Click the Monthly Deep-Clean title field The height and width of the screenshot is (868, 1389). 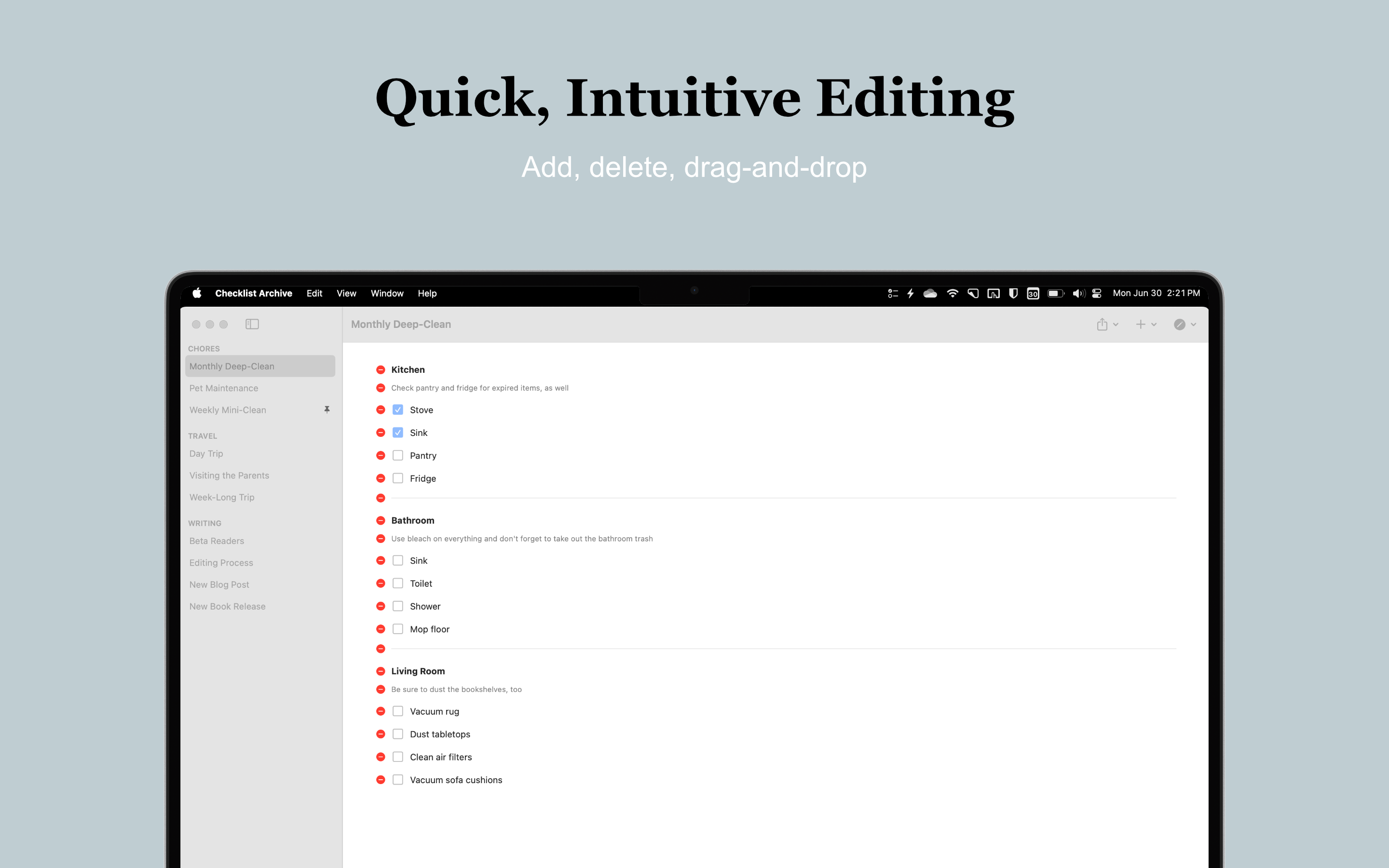401,324
